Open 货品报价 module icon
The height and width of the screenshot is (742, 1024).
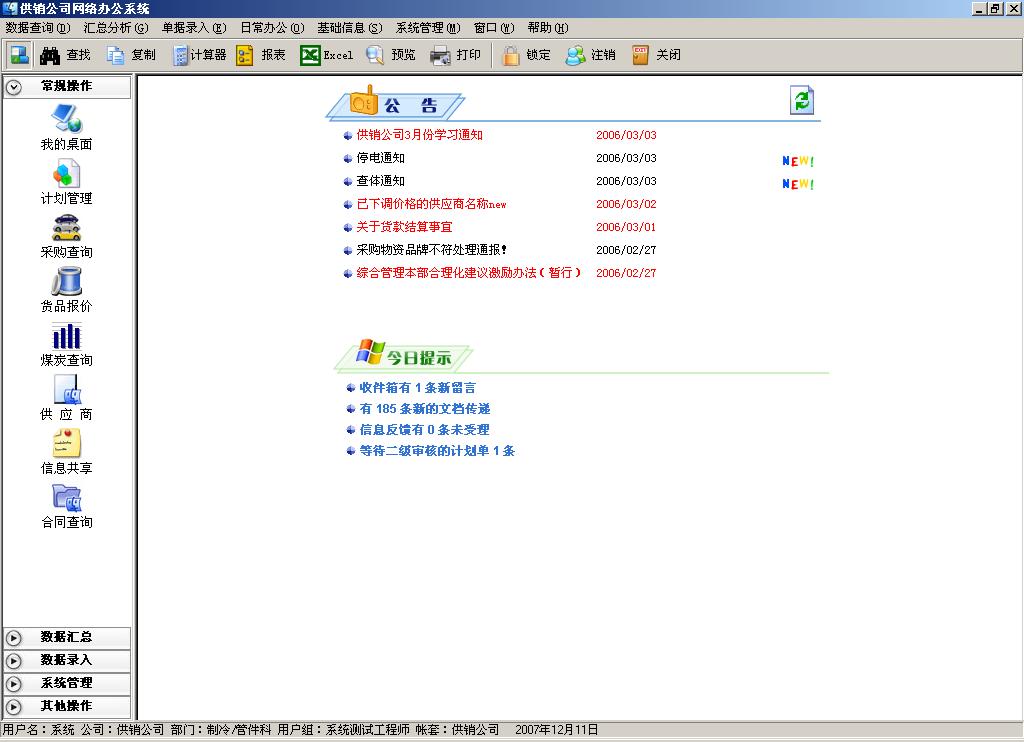[66, 282]
